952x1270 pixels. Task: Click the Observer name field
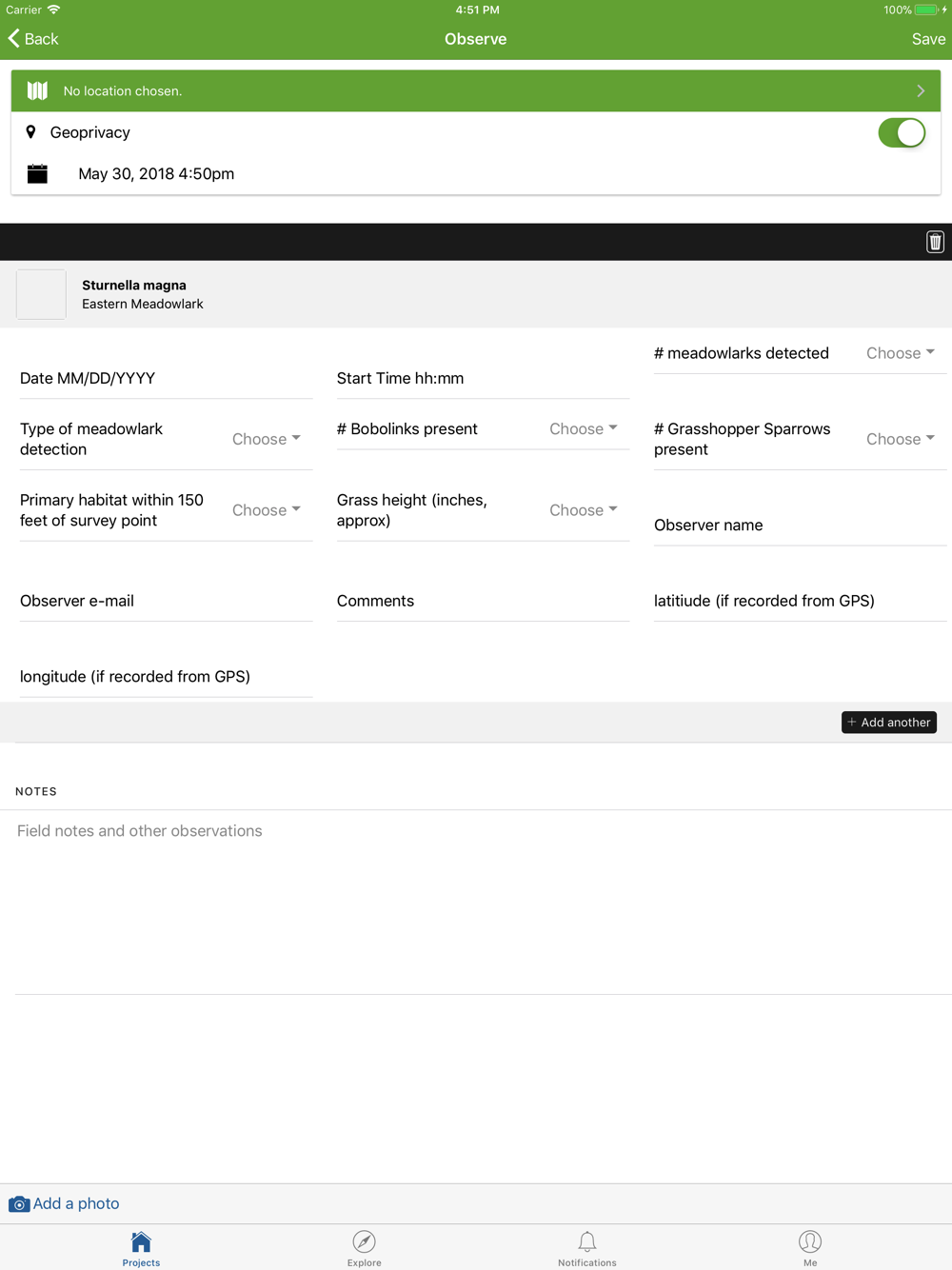coord(799,526)
